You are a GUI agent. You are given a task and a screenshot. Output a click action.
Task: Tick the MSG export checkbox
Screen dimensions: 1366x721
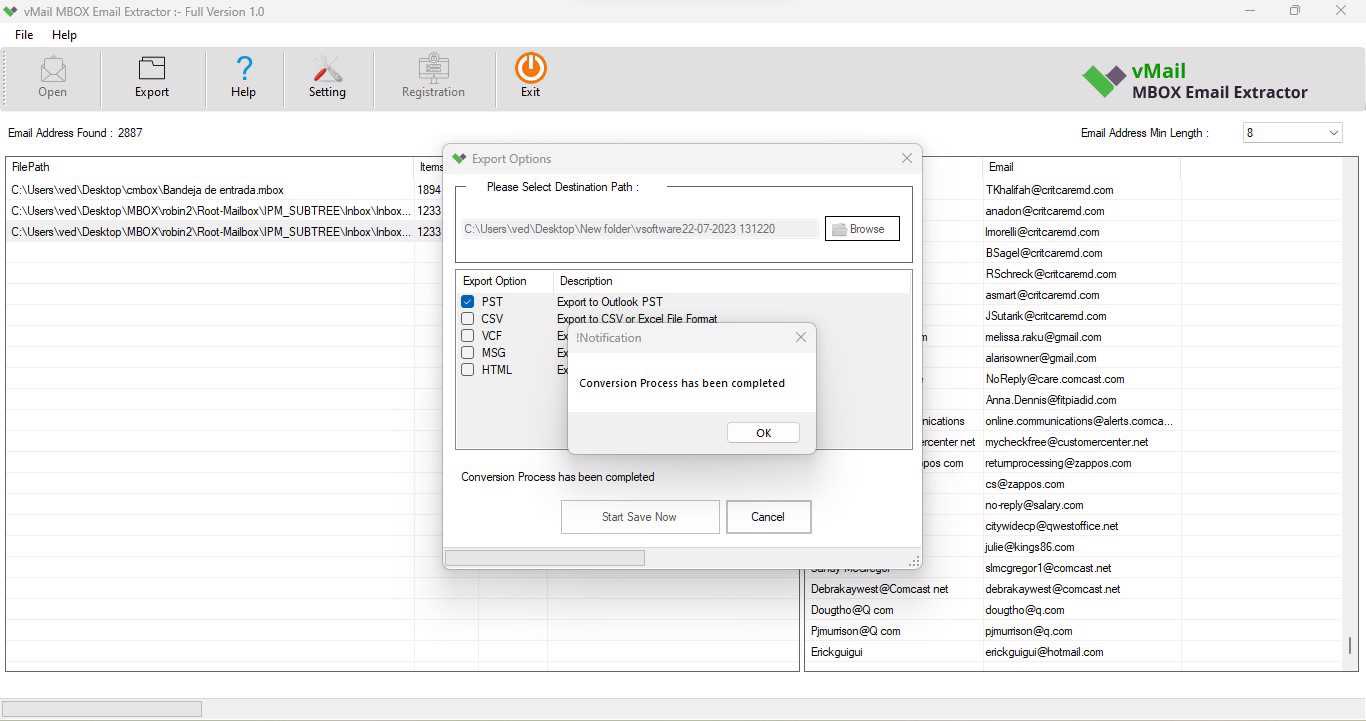pyautogui.click(x=467, y=352)
